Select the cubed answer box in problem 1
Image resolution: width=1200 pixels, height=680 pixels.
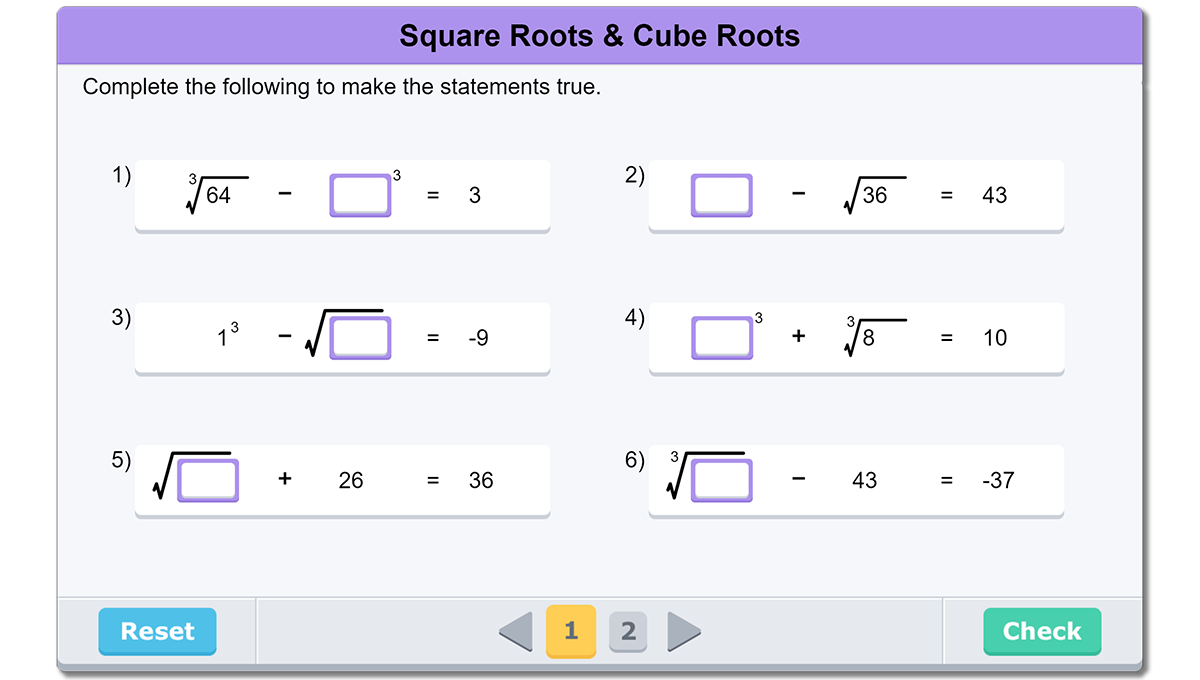tap(360, 196)
